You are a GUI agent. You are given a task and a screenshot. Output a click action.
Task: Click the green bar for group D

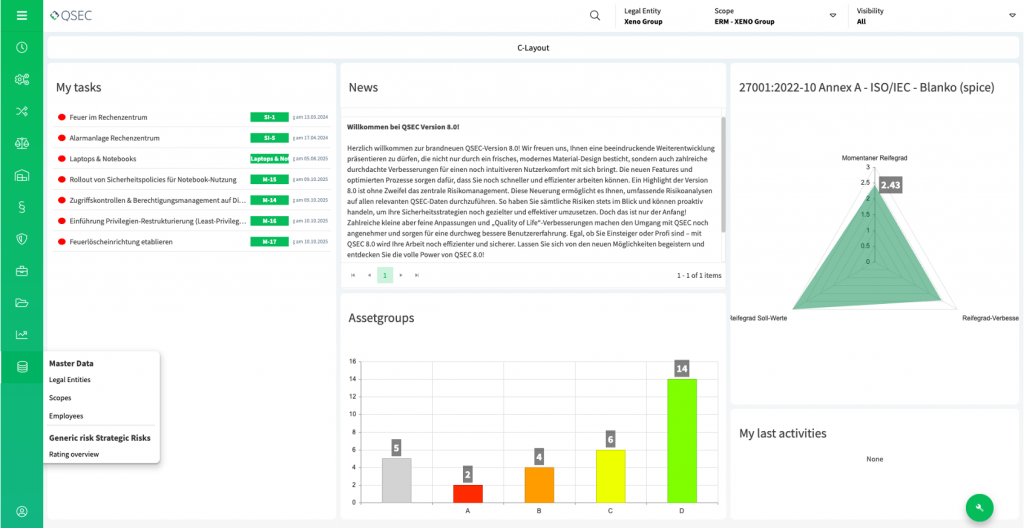(682, 440)
